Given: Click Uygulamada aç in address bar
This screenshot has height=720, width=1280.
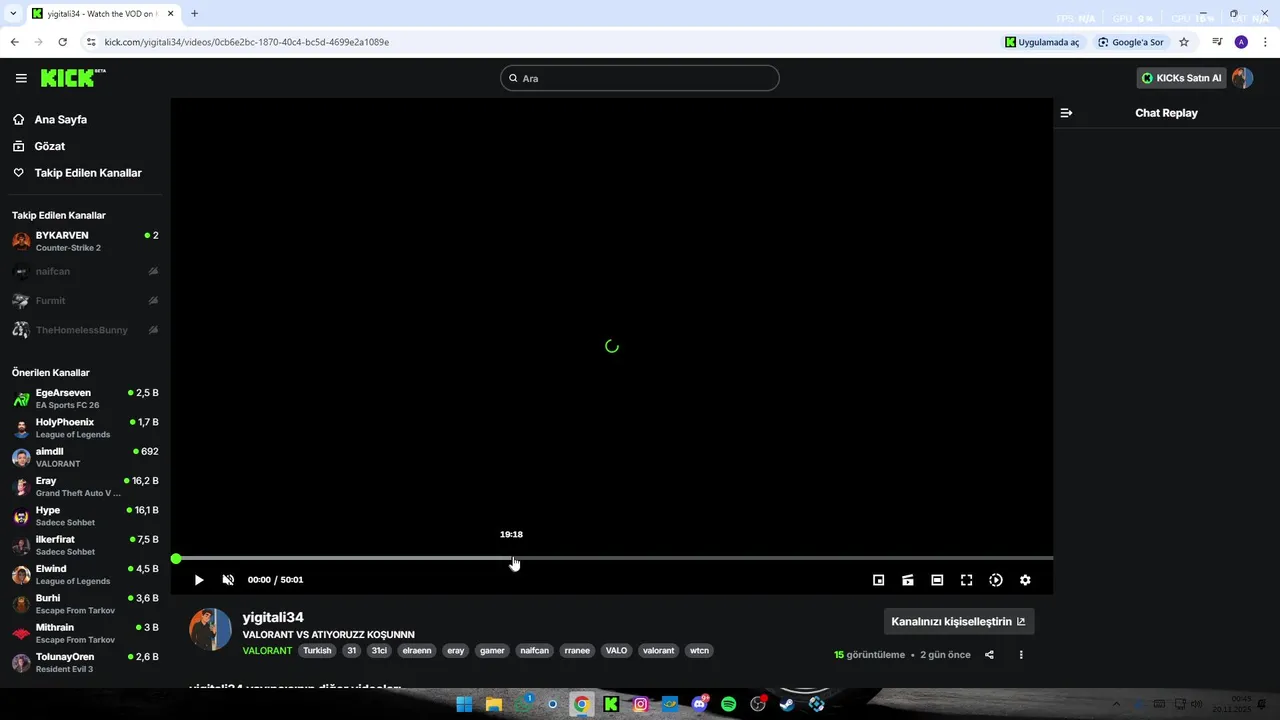Looking at the screenshot, I should click(1043, 42).
